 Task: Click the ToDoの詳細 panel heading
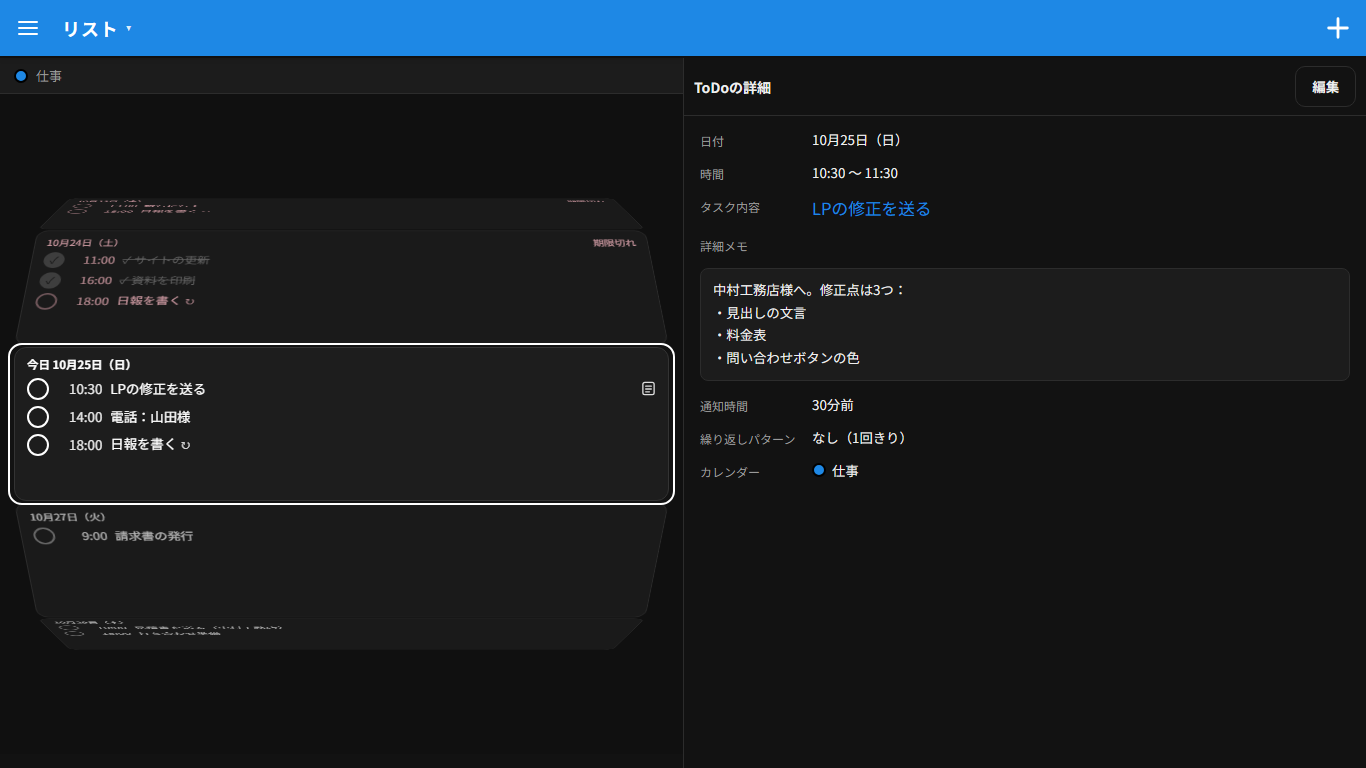pyautogui.click(x=732, y=88)
